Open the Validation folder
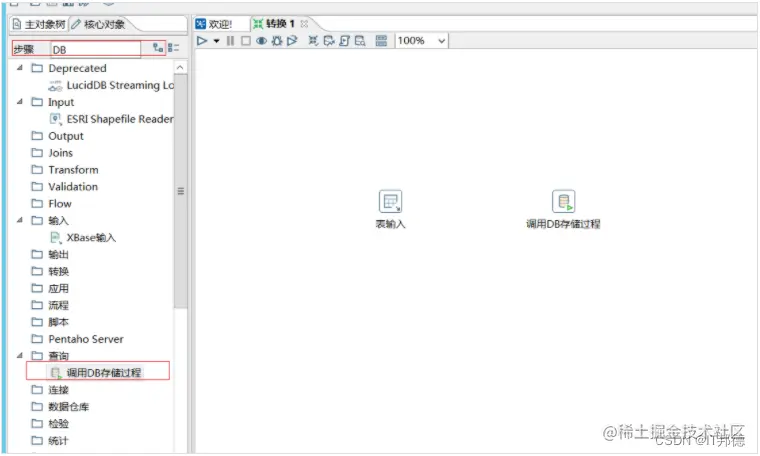Image resolution: width=760 pixels, height=456 pixels. [64, 187]
